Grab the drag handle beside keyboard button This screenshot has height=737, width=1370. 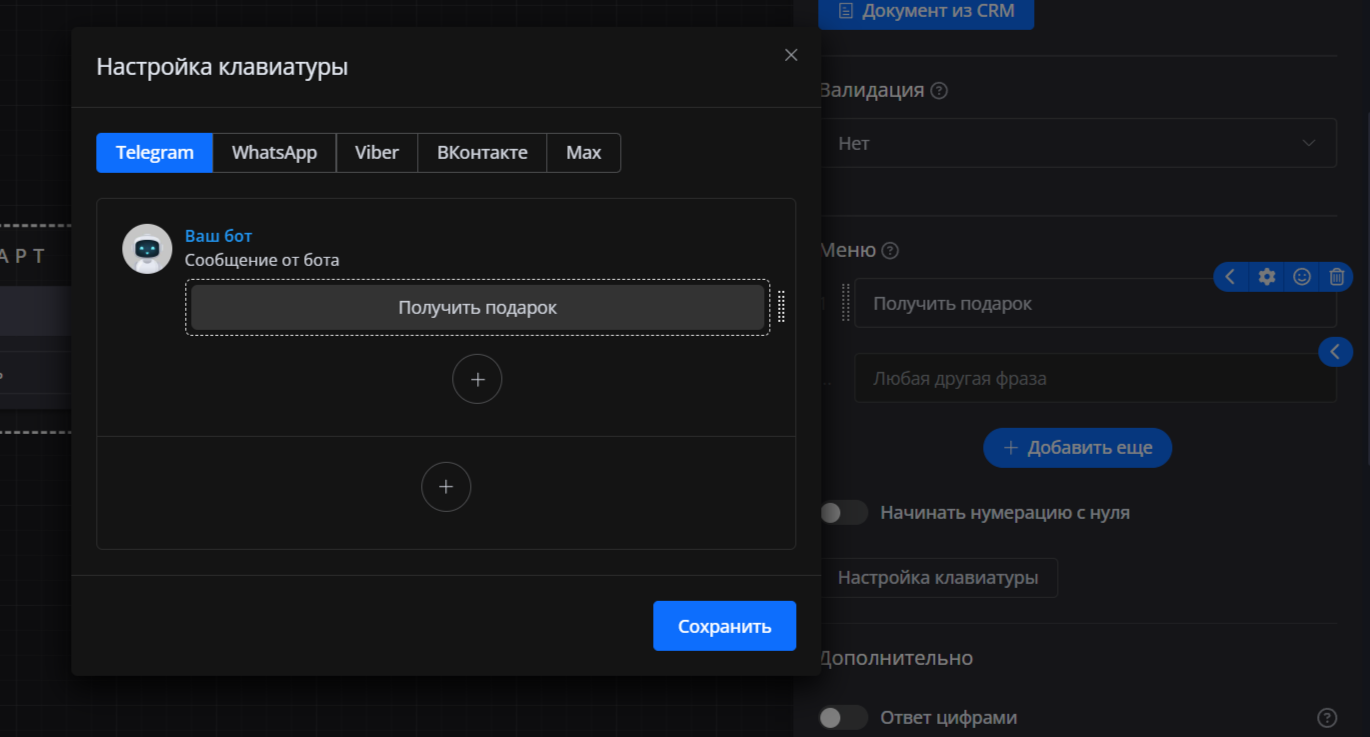(x=781, y=306)
